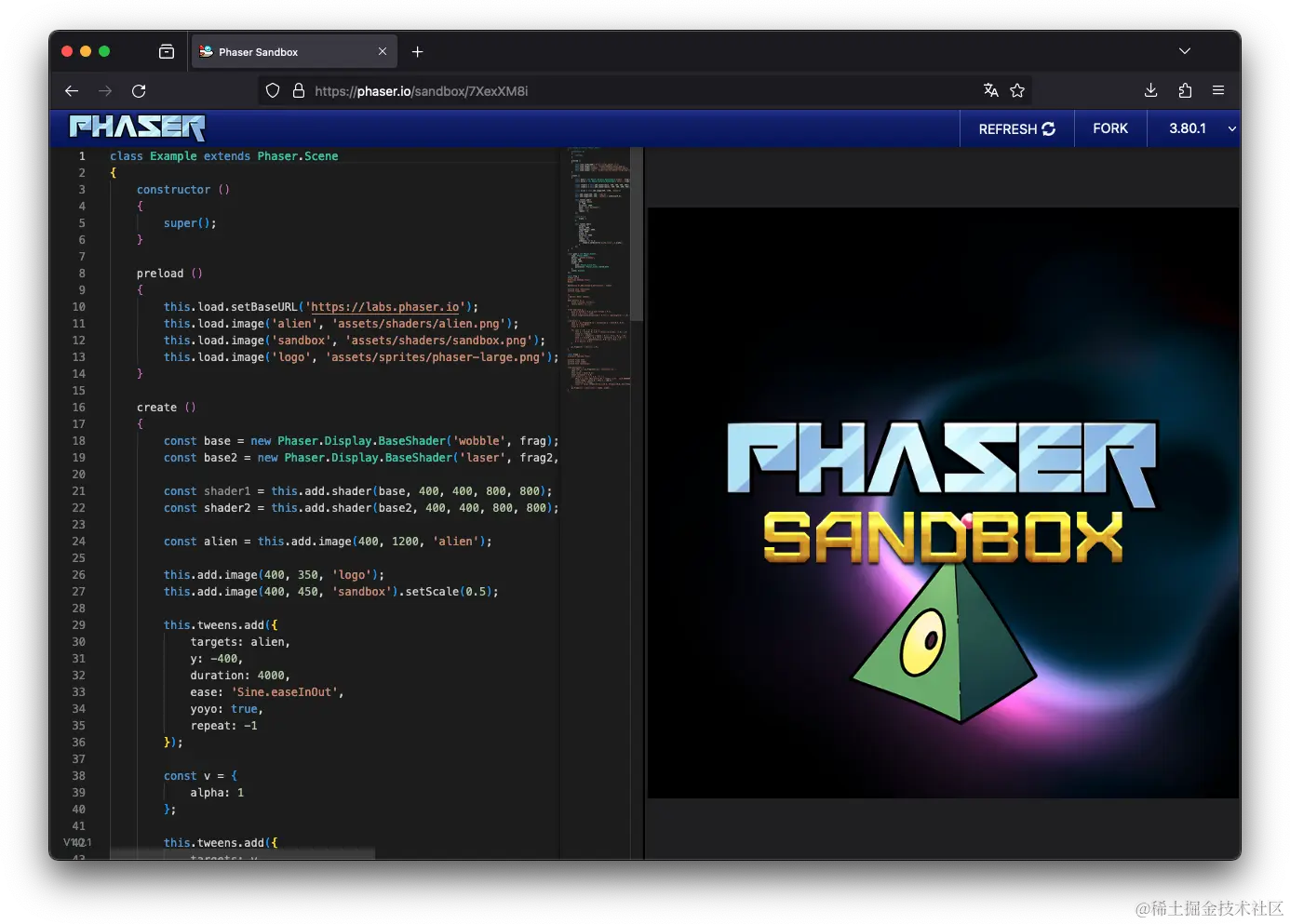Click the browser forward arrow

[x=105, y=90]
